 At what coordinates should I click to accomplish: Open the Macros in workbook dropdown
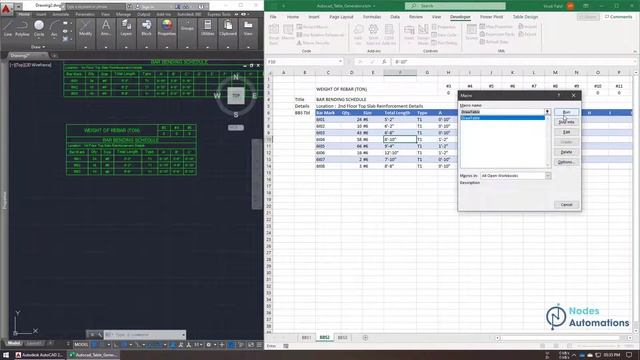(x=548, y=176)
